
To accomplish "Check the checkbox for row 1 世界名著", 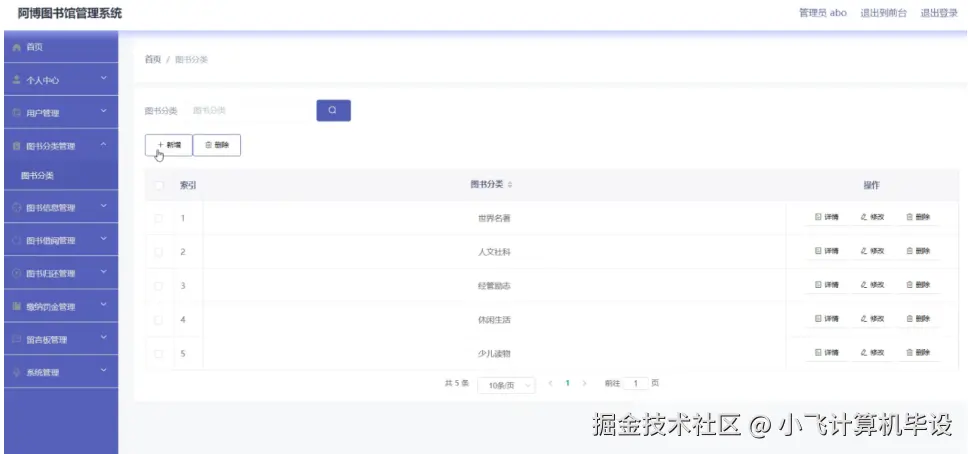I will tap(159, 218).
